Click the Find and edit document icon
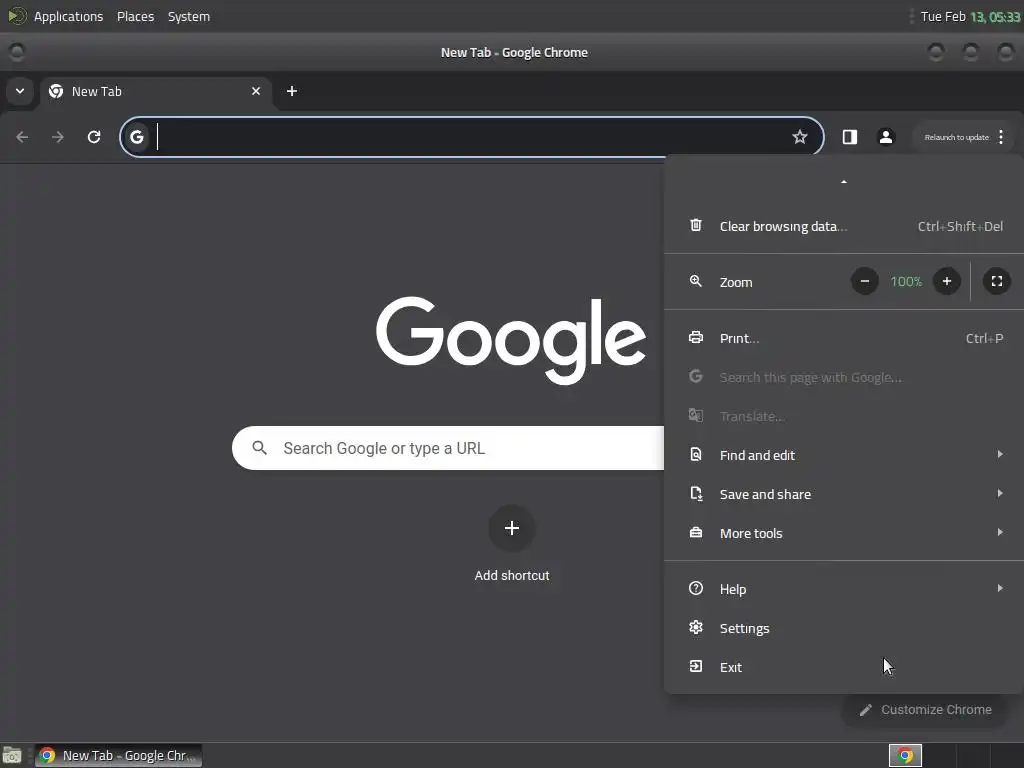This screenshot has width=1024, height=768. click(696, 455)
